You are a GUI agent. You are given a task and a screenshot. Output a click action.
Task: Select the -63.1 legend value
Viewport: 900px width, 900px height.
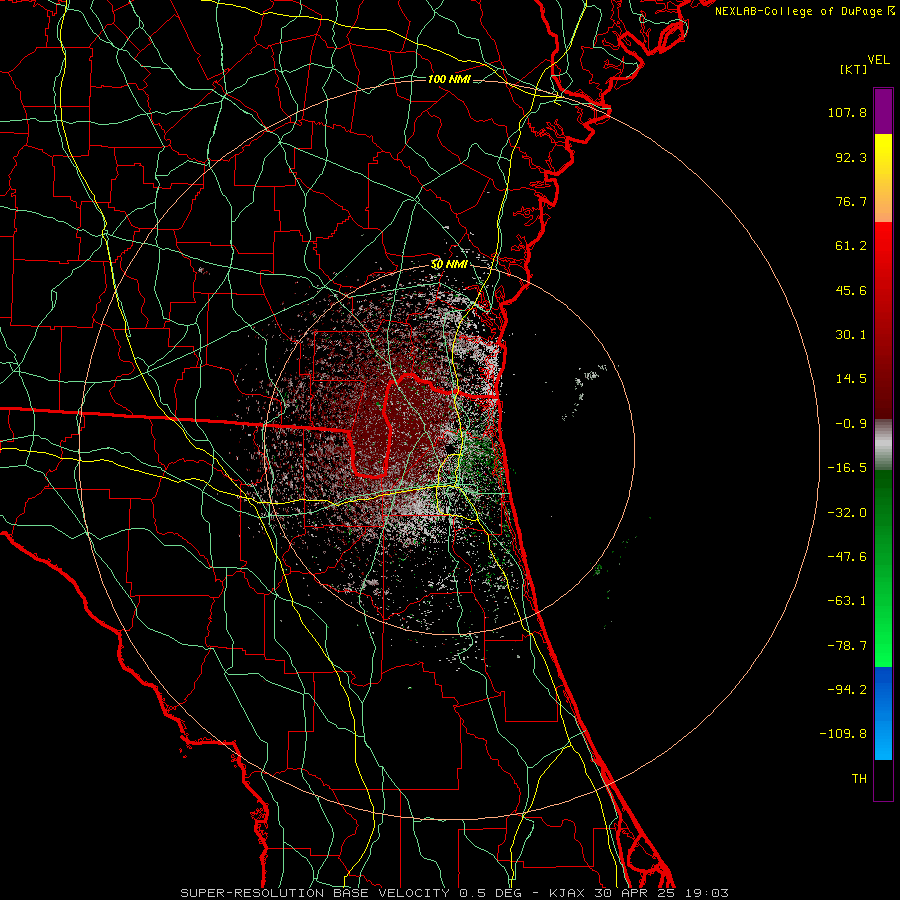point(847,601)
